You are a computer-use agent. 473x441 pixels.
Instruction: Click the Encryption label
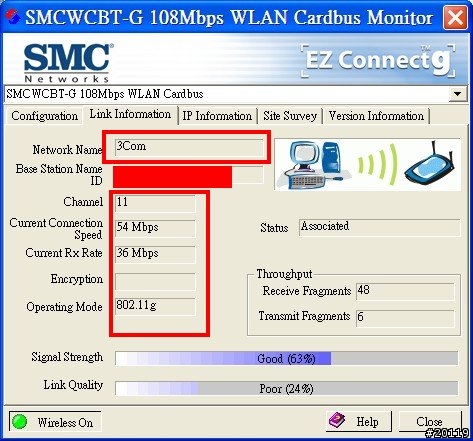77,279
